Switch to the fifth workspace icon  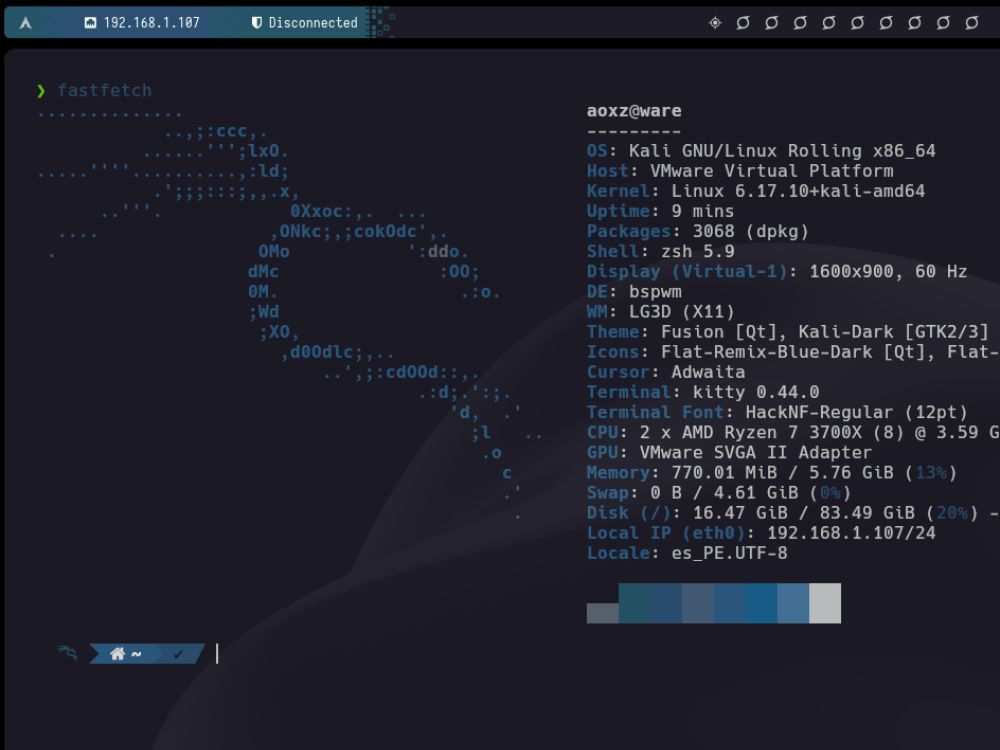click(x=829, y=23)
